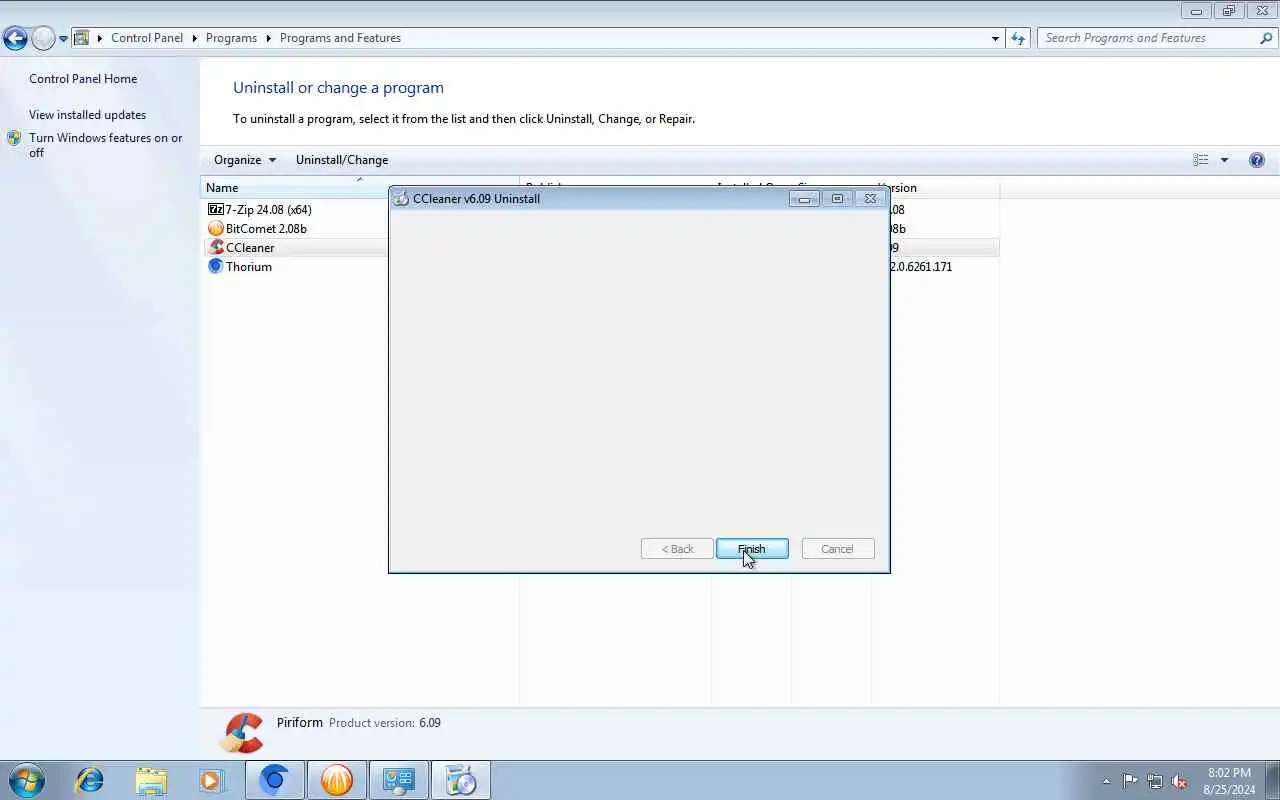Viewport: 1280px width, 800px height.
Task: Click the change view icon
Action: tap(1201, 160)
